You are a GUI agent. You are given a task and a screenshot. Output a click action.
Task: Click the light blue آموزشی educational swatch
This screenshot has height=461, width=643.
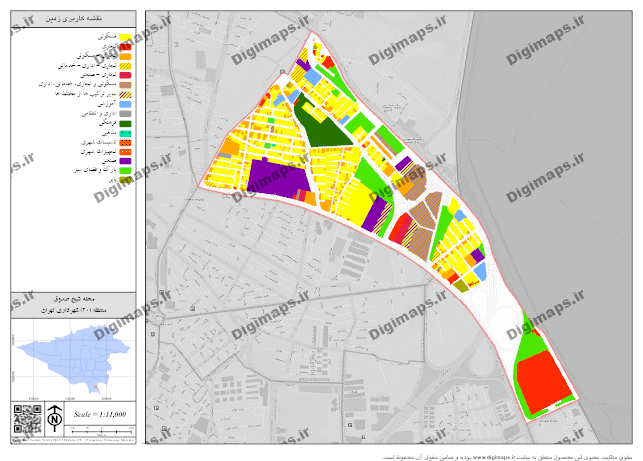[x=125, y=104]
